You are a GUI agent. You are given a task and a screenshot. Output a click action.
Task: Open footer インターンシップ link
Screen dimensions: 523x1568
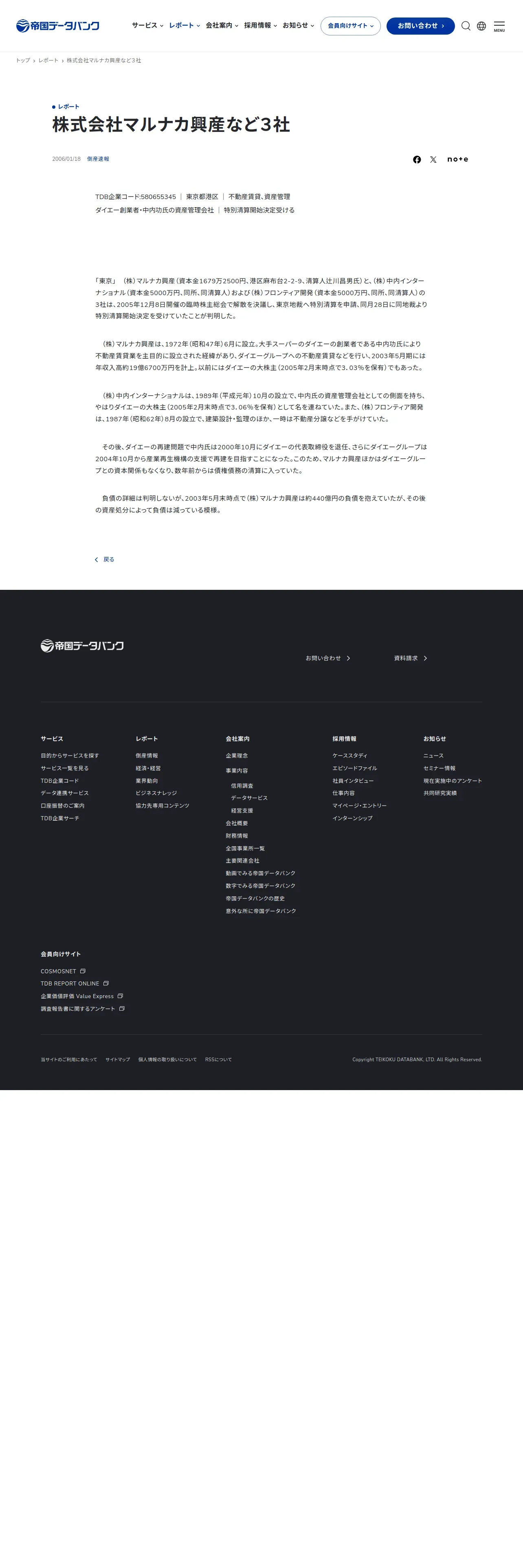(352, 818)
